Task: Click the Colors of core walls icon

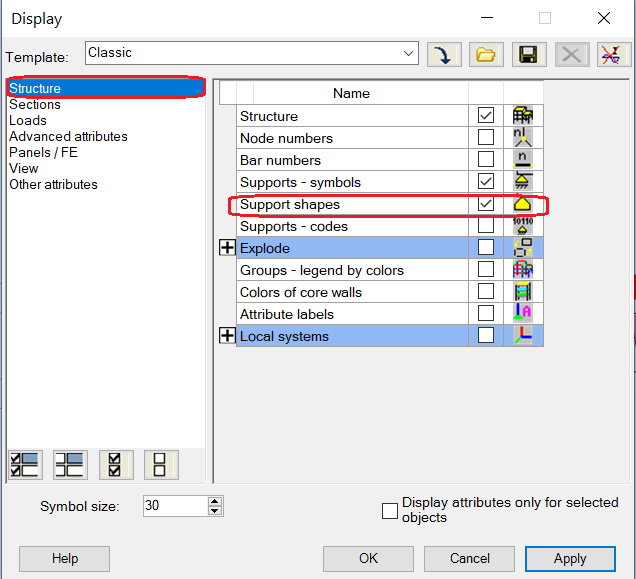Action: (x=523, y=291)
